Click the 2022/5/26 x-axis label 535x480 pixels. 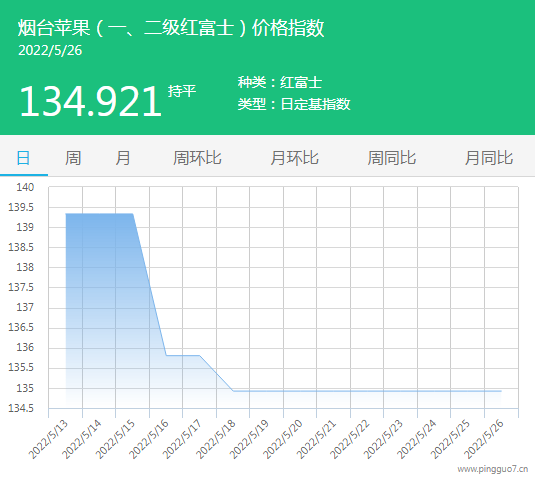point(484,440)
